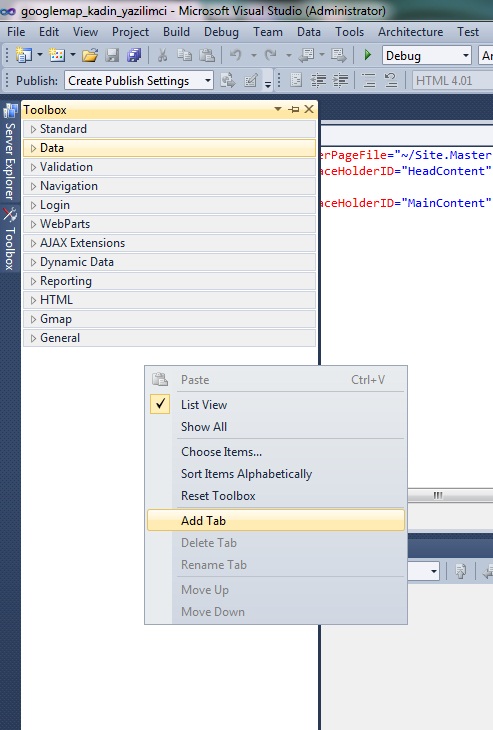Screen dimensions: 493x730
Task: Click the Publish Web icon beside publish settings
Action: click(x=228, y=81)
